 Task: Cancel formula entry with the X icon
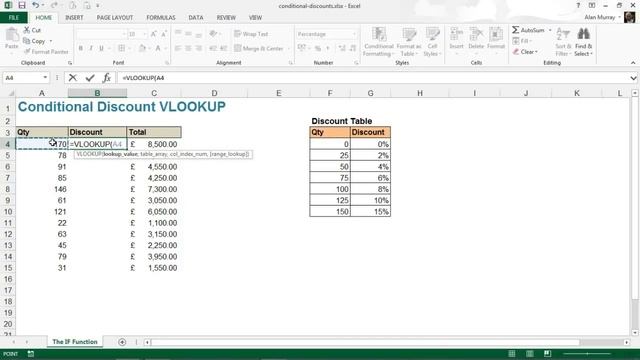(73, 78)
